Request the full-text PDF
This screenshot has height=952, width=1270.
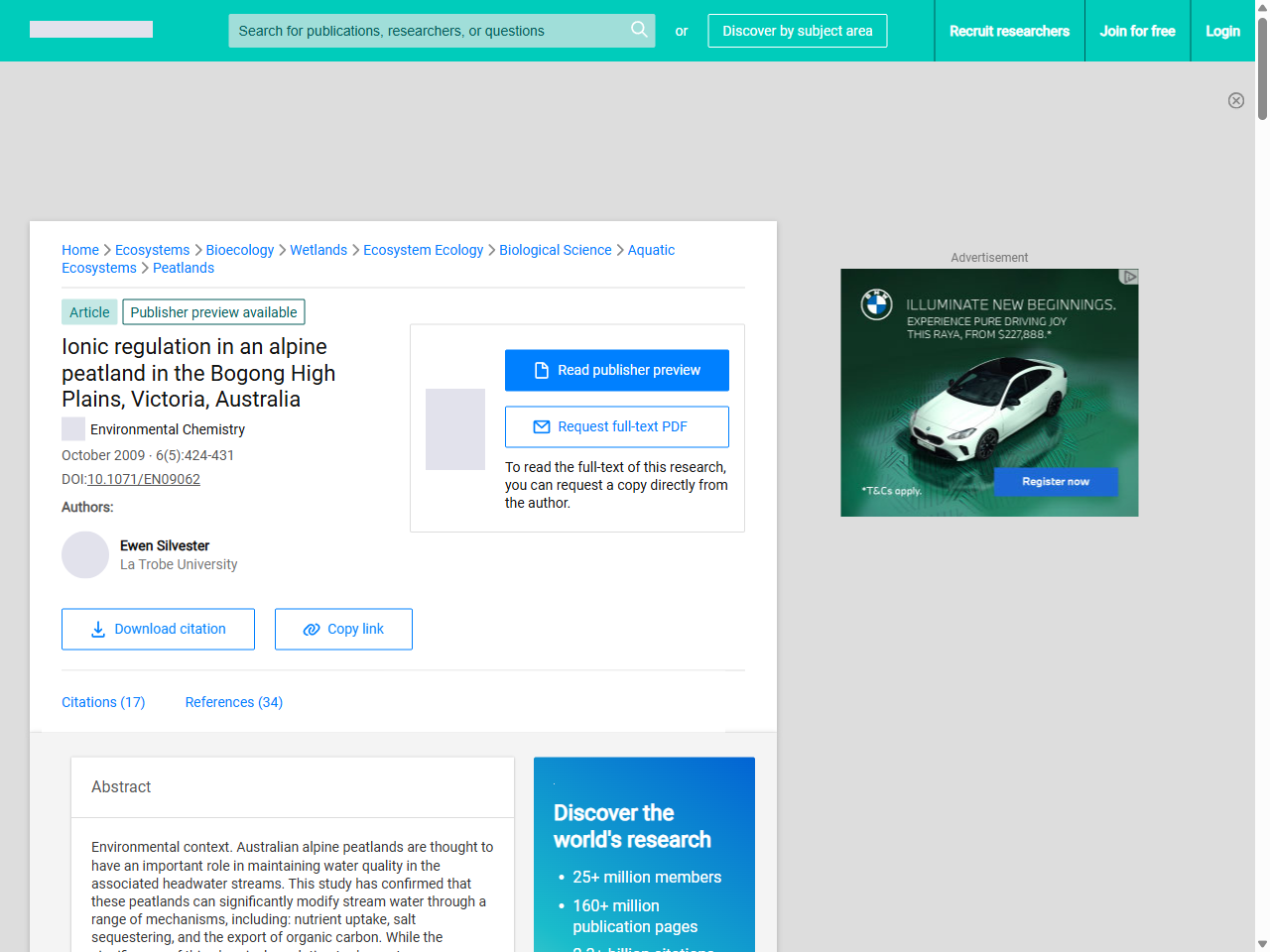616,426
